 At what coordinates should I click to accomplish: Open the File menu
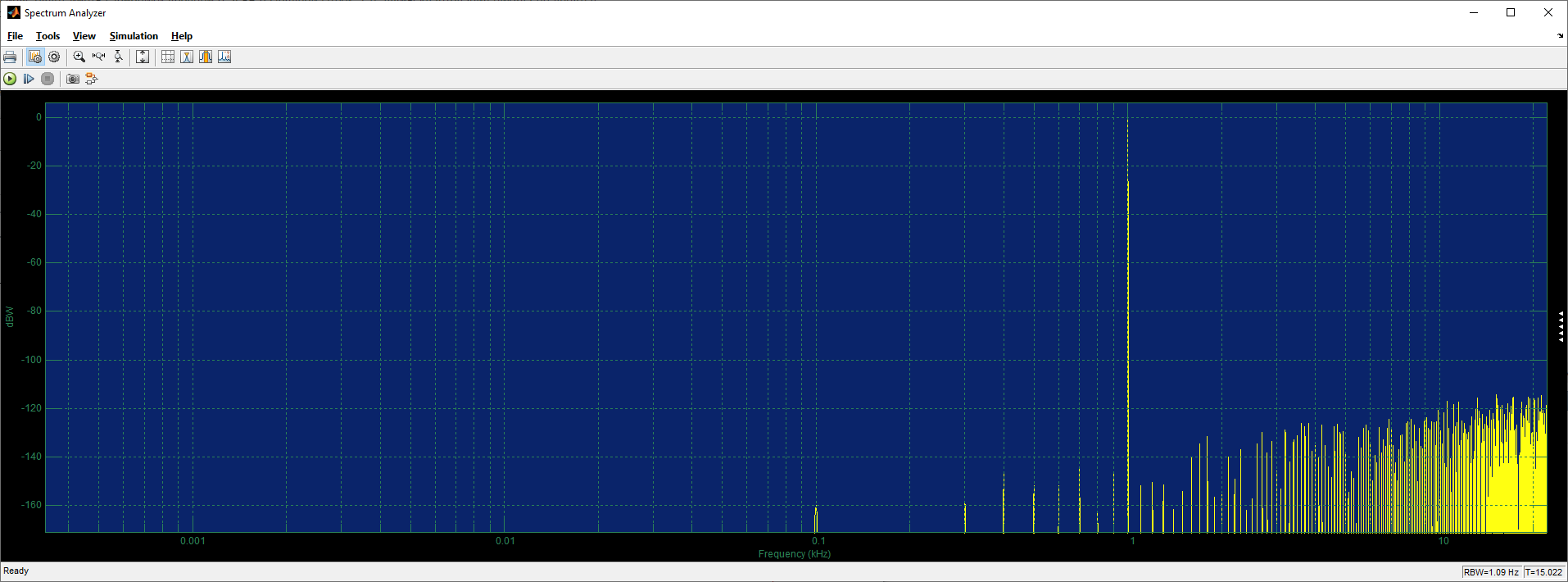click(15, 36)
